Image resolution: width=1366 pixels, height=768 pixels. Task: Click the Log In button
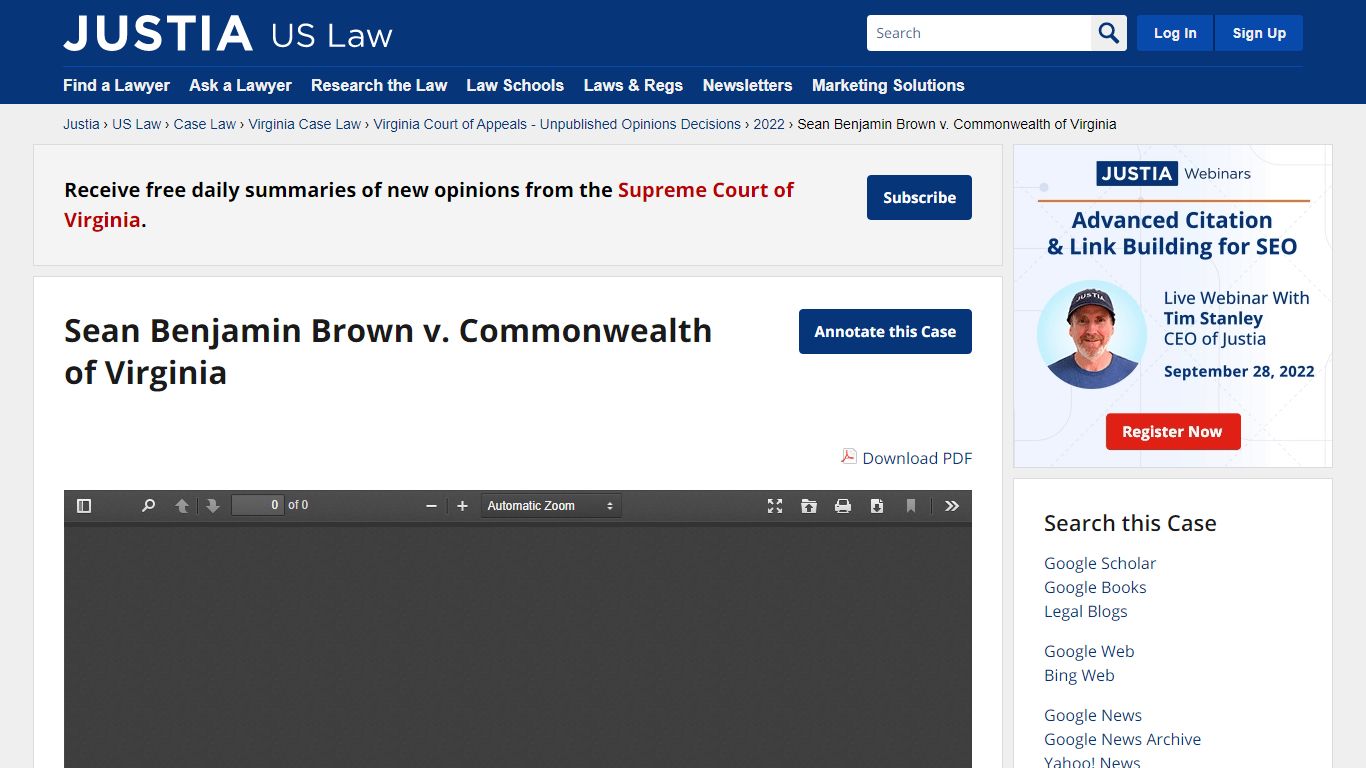point(1175,33)
